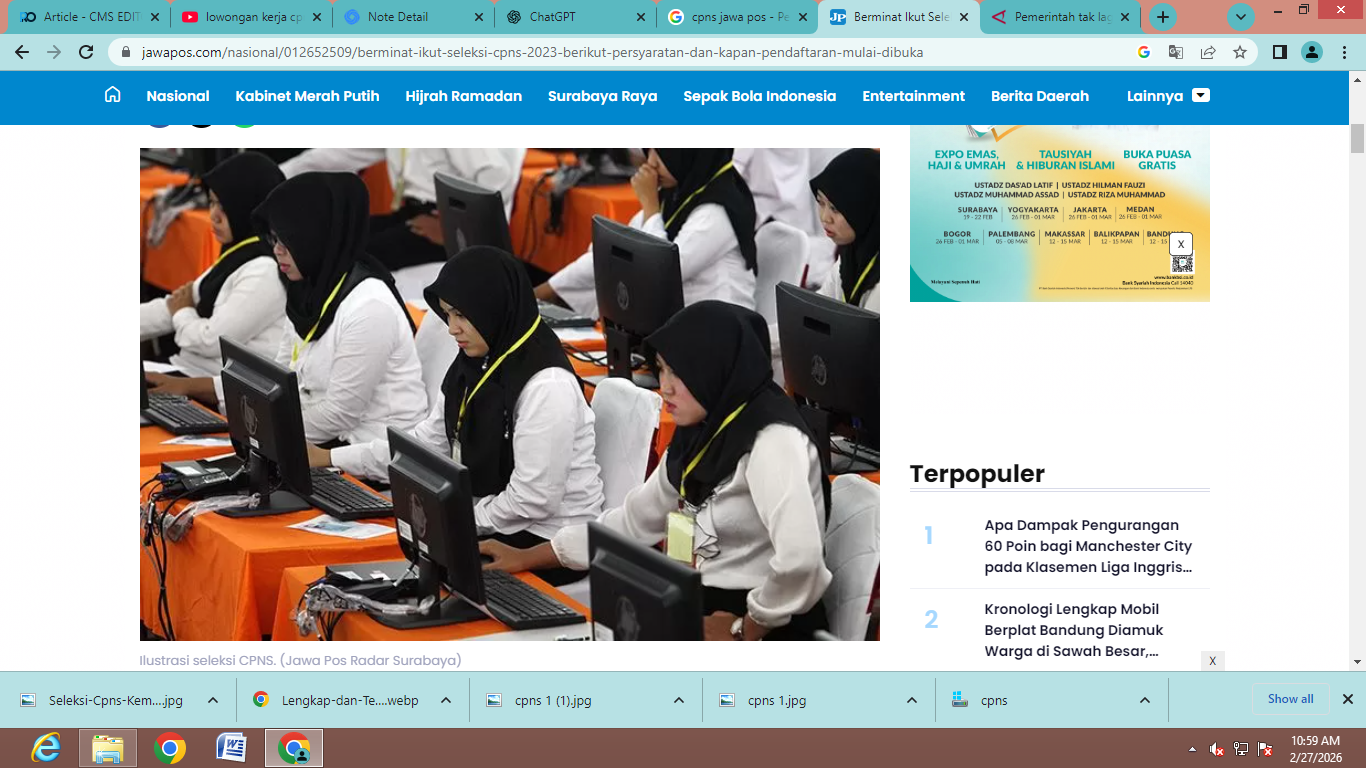Screen dimensions: 1366x768
Task: Click the Ilustrasi seleksi CPNS caption
Action: coord(300,660)
